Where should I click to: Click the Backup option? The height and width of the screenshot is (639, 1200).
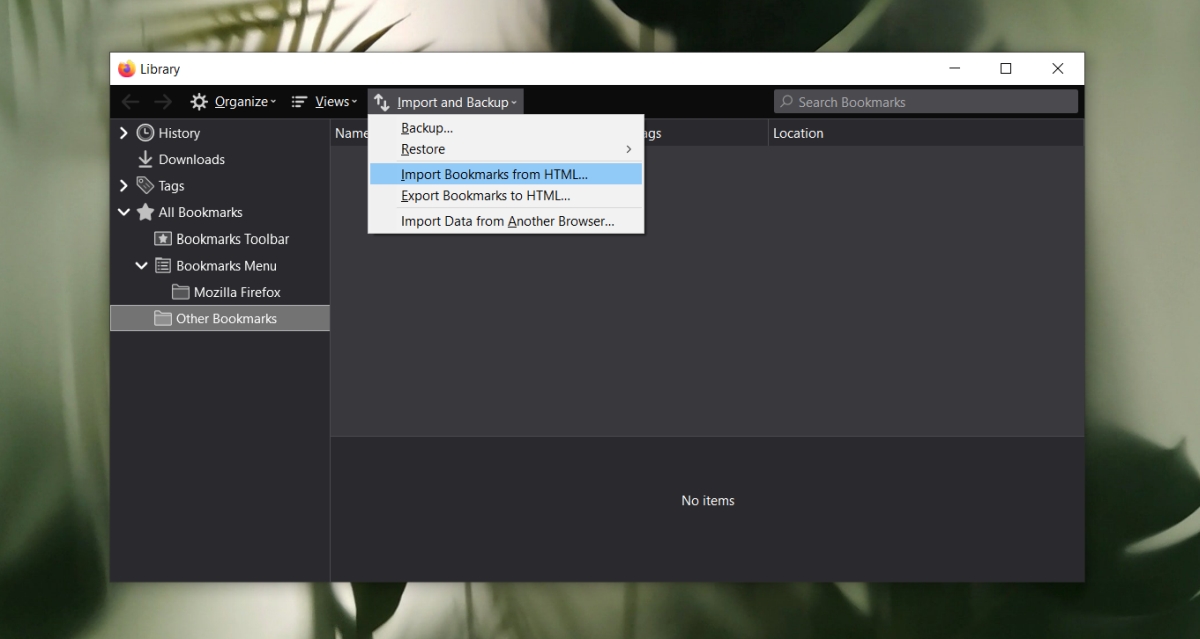(x=426, y=127)
